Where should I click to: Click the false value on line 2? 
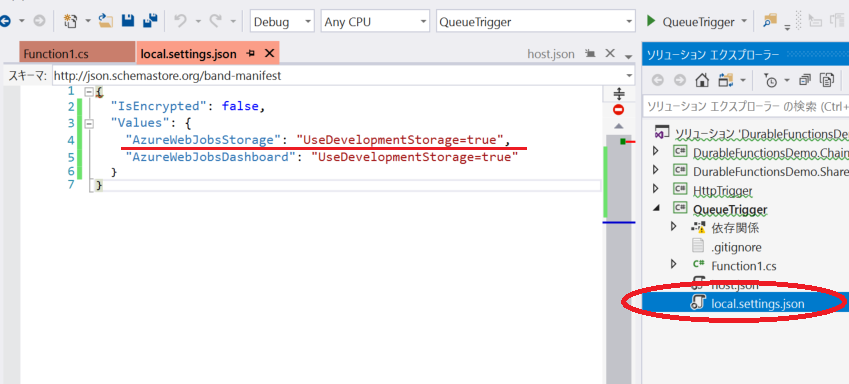tap(240, 107)
